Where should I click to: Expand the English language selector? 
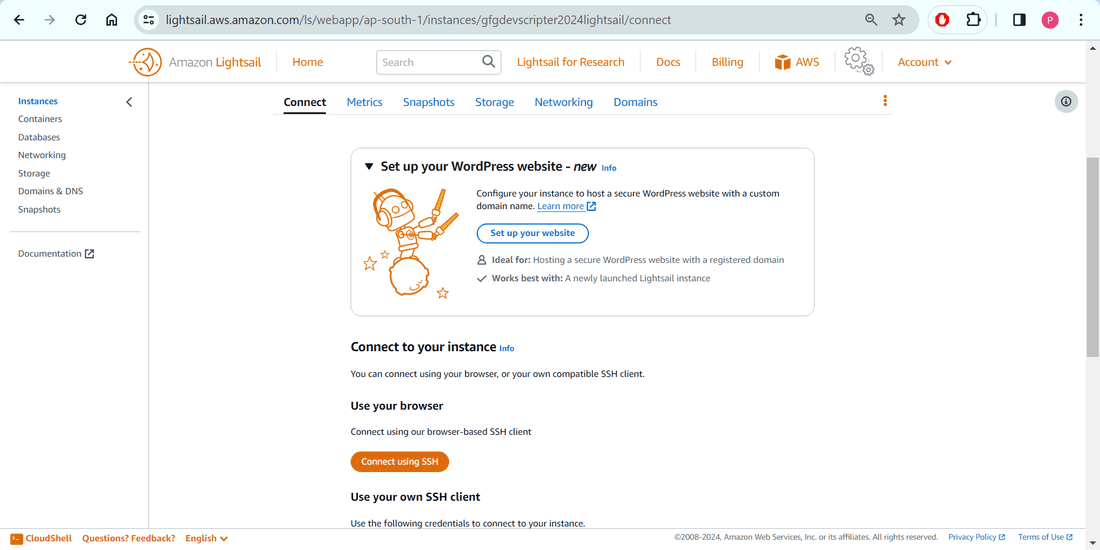tap(207, 538)
